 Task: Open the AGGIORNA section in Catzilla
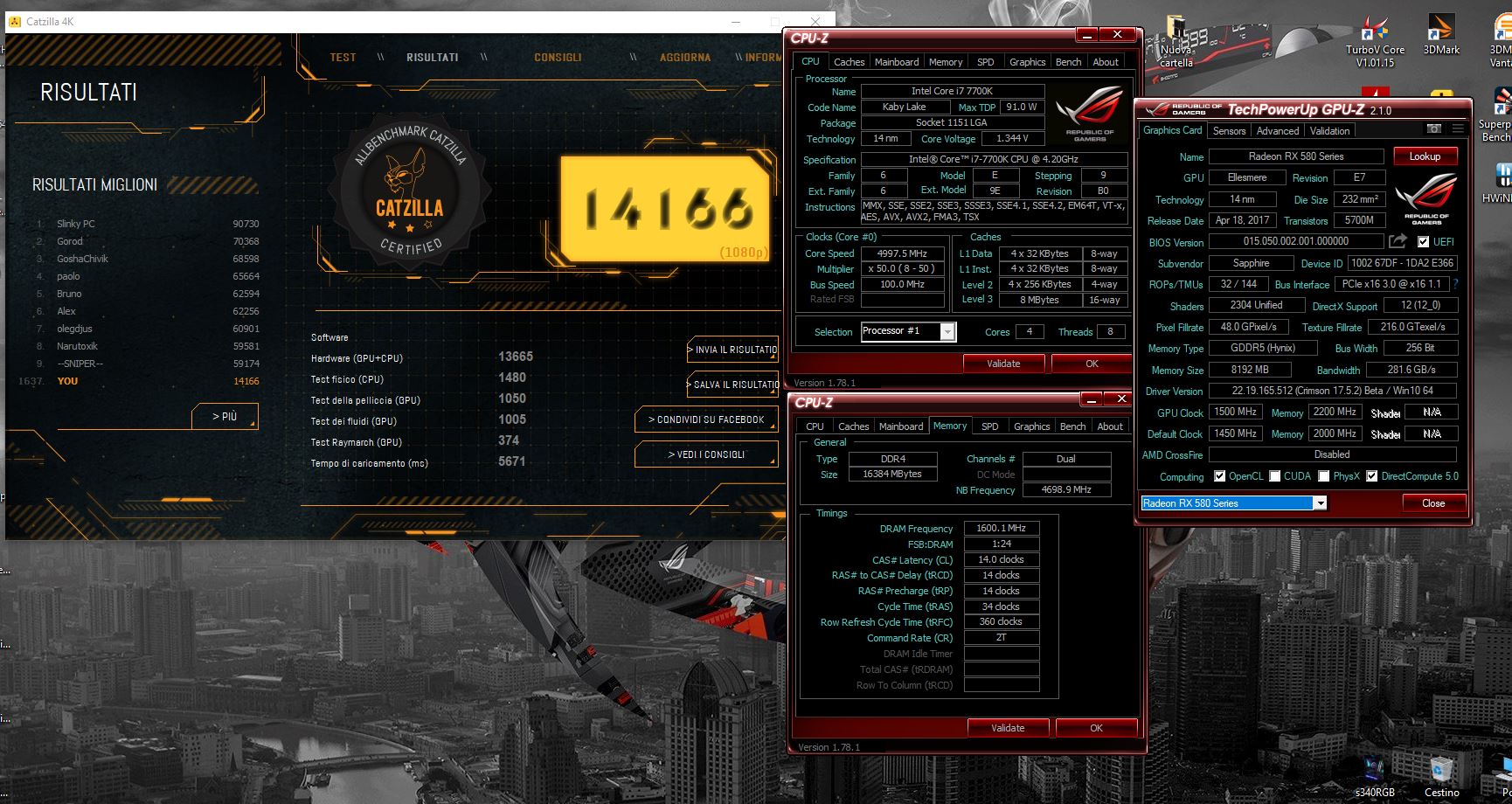(x=685, y=58)
